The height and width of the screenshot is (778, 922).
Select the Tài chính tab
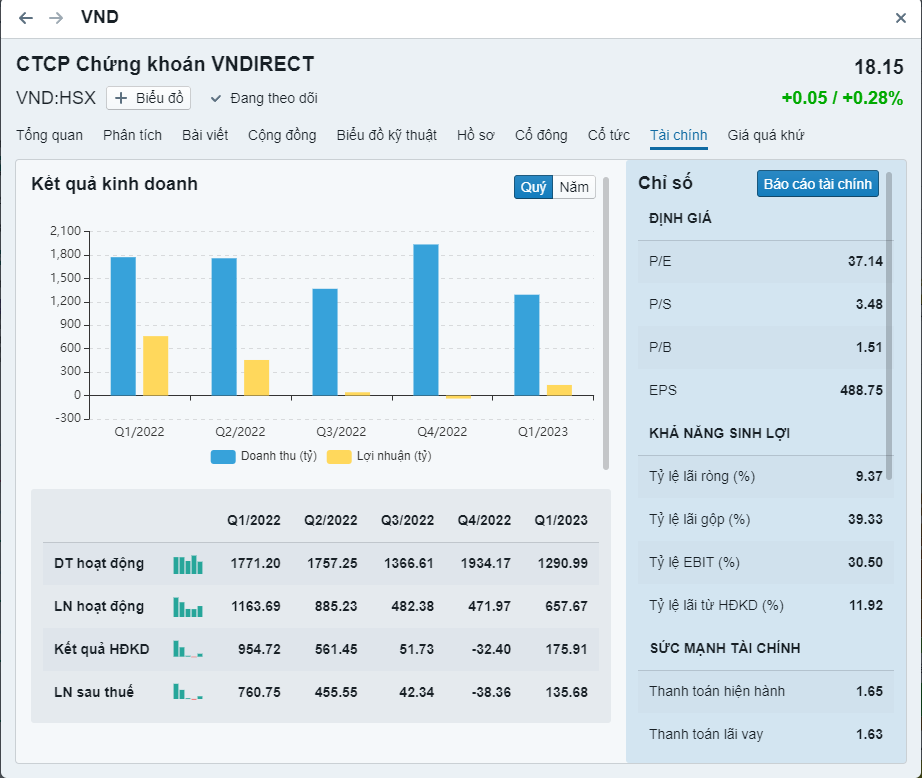pos(679,135)
